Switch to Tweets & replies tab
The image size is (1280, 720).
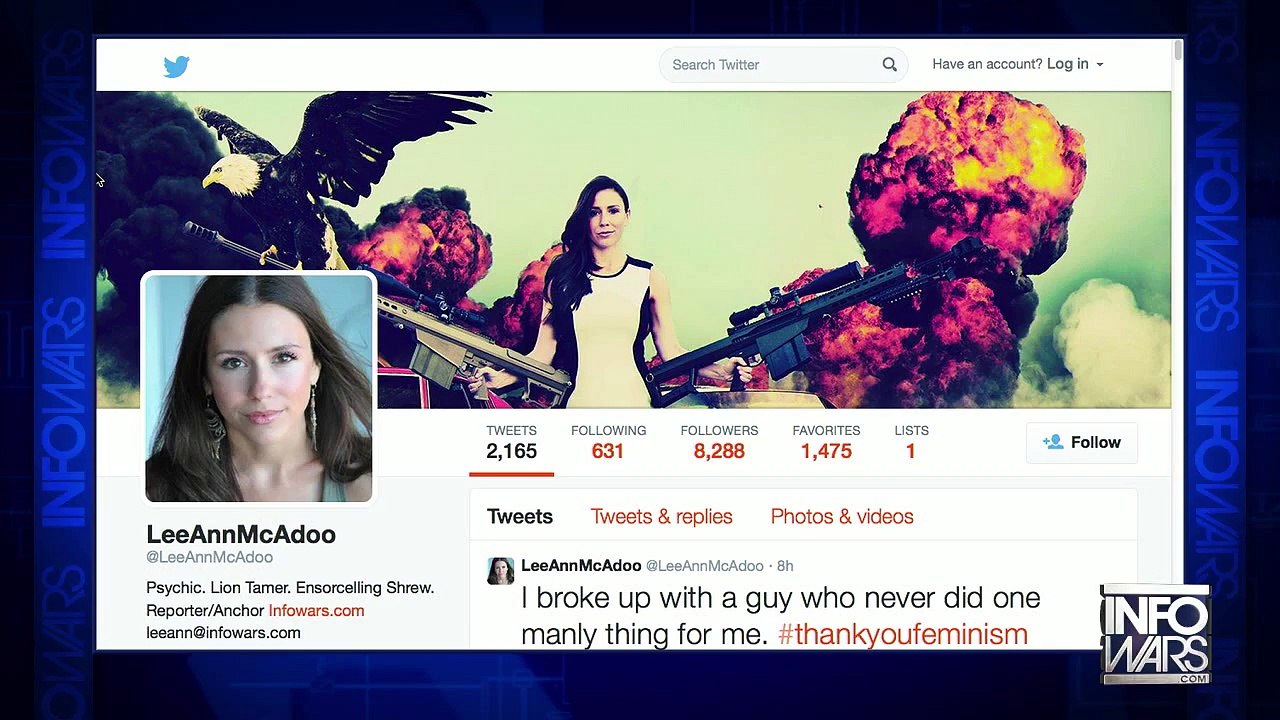661,517
